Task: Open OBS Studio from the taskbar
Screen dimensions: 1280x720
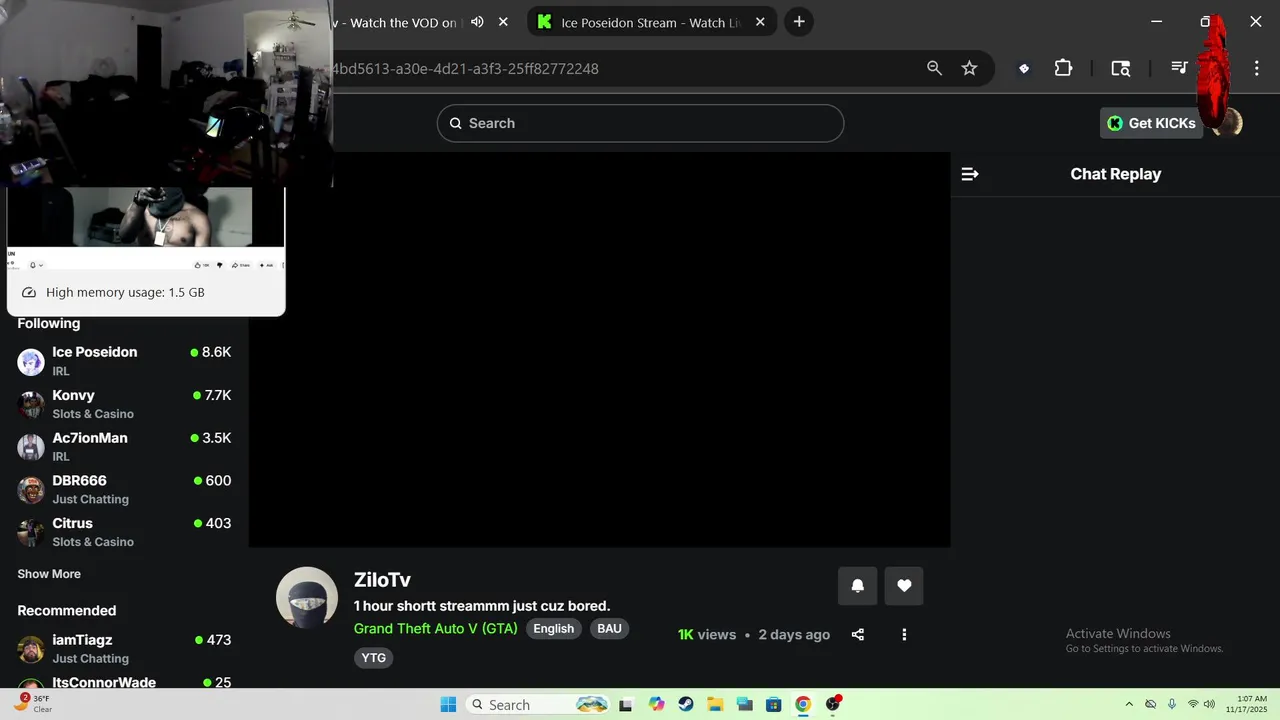Action: click(x=833, y=704)
